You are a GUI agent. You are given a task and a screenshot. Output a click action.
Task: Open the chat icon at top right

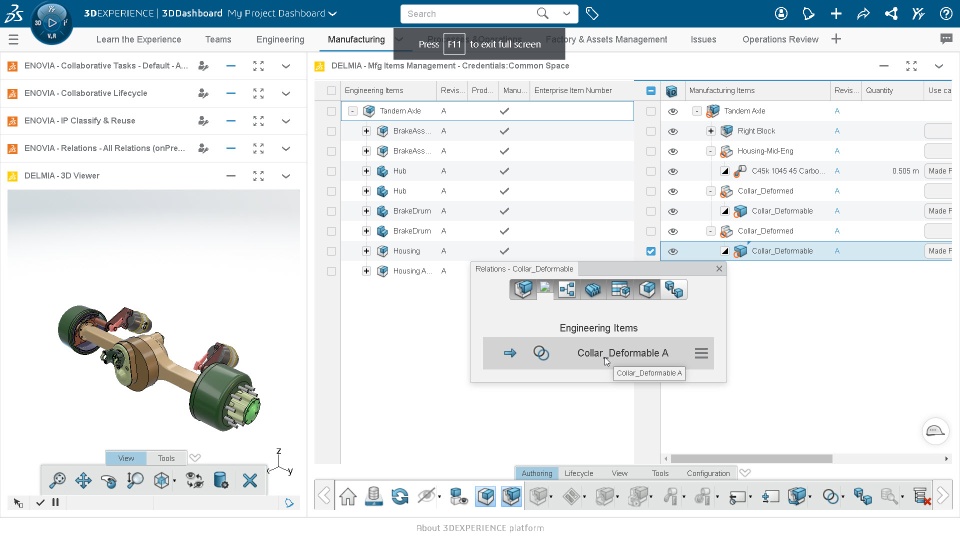tap(946, 39)
